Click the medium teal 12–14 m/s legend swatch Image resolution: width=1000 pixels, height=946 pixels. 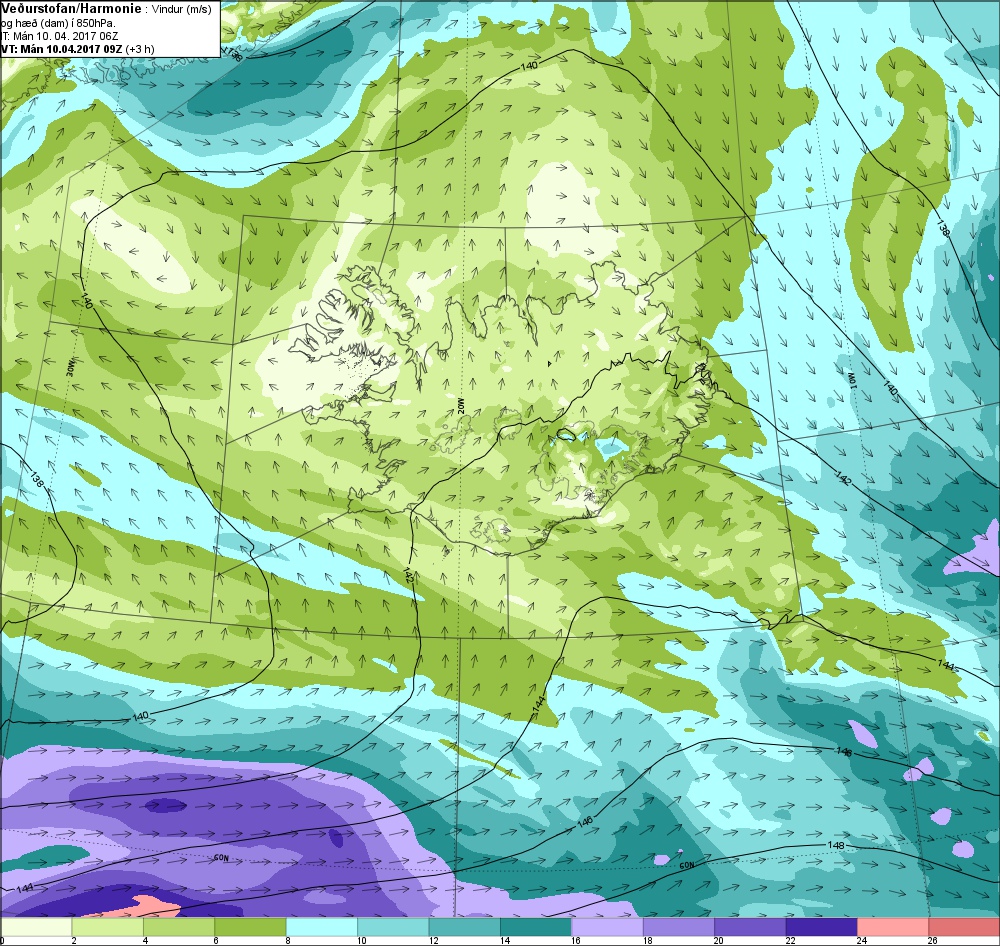464,926
